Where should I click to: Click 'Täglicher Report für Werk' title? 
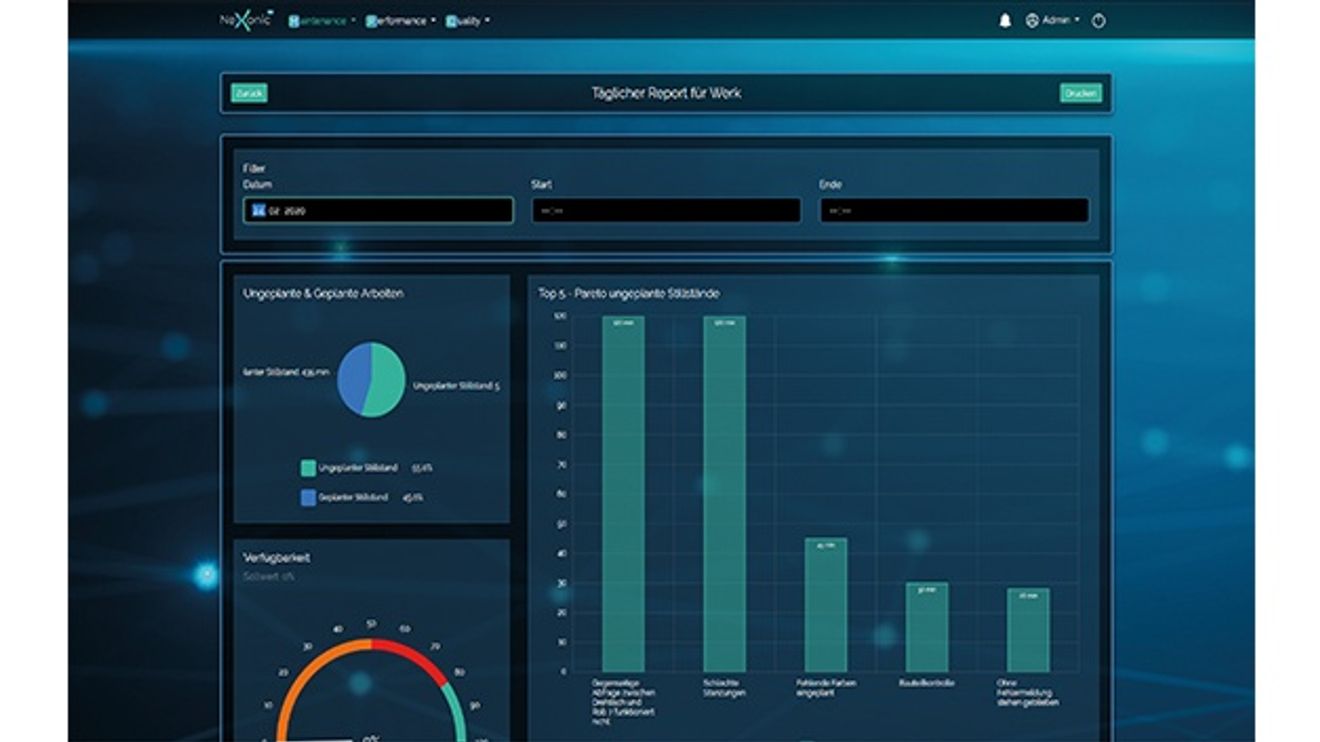[x=666, y=93]
